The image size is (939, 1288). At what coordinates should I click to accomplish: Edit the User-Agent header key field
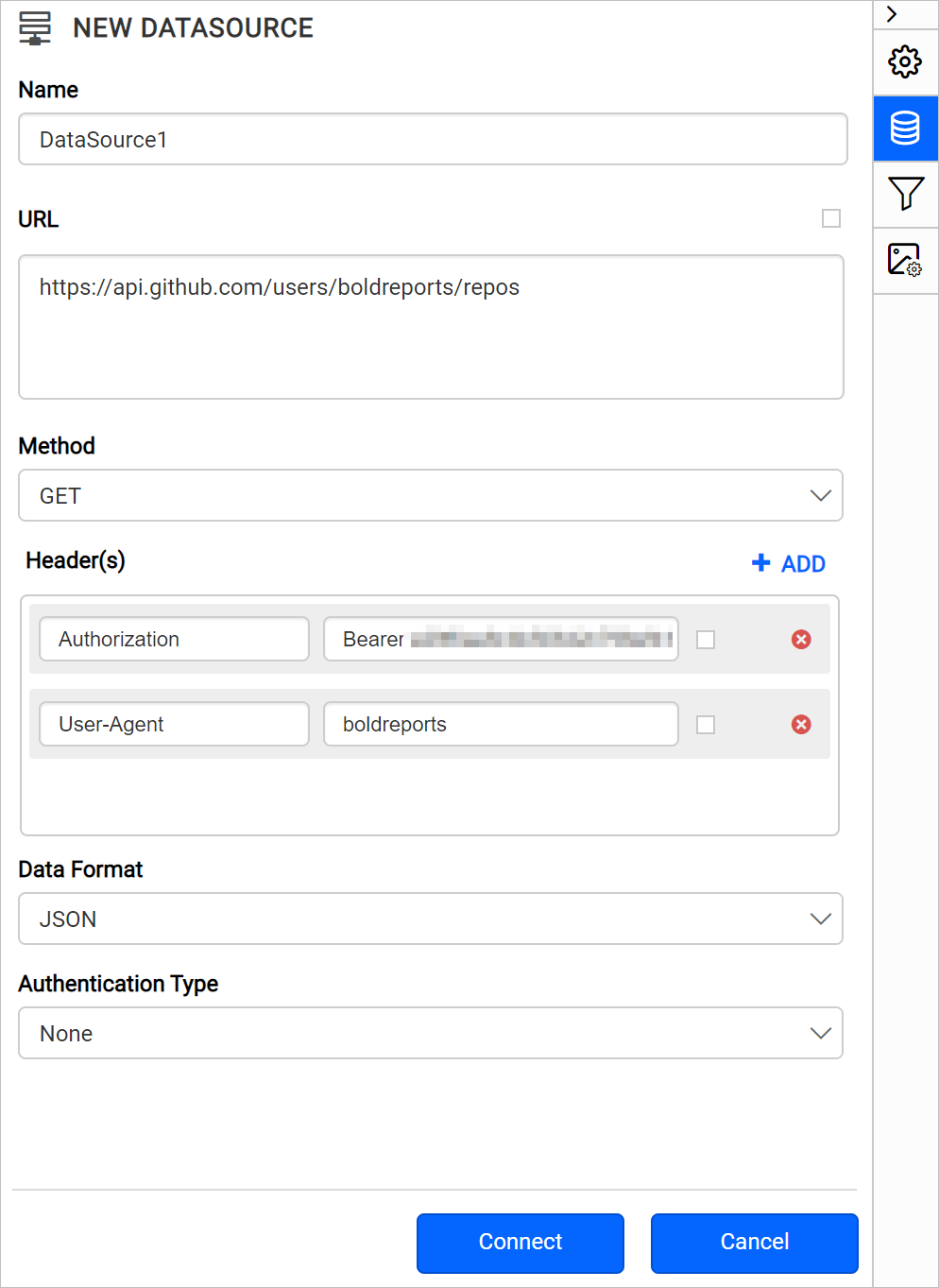coord(174,724)
